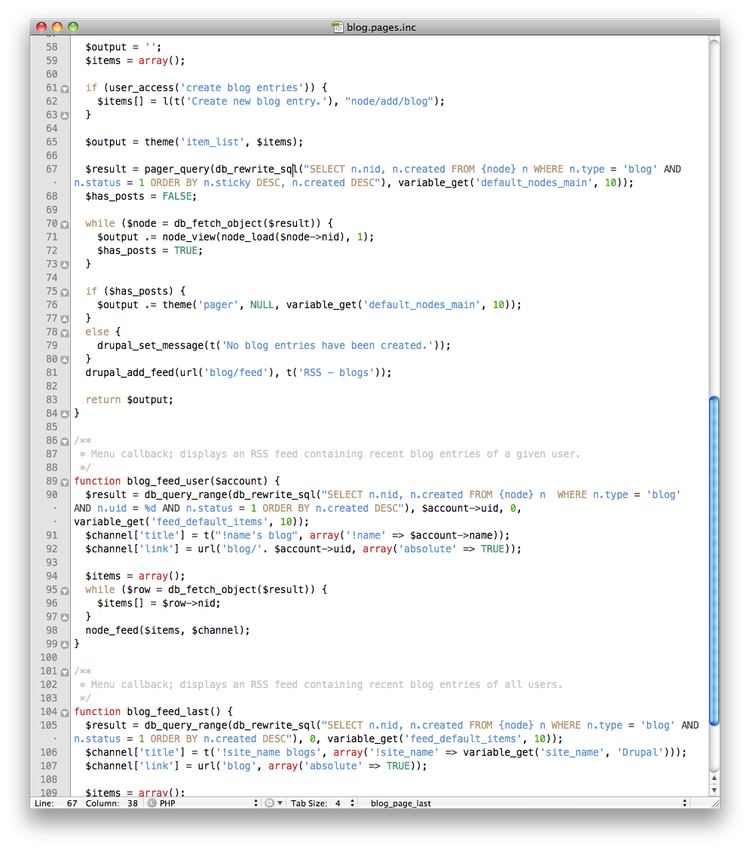Click '$row->nid;' on line 96
This screenshot has width=750, height=850.
tap(191, 603)
